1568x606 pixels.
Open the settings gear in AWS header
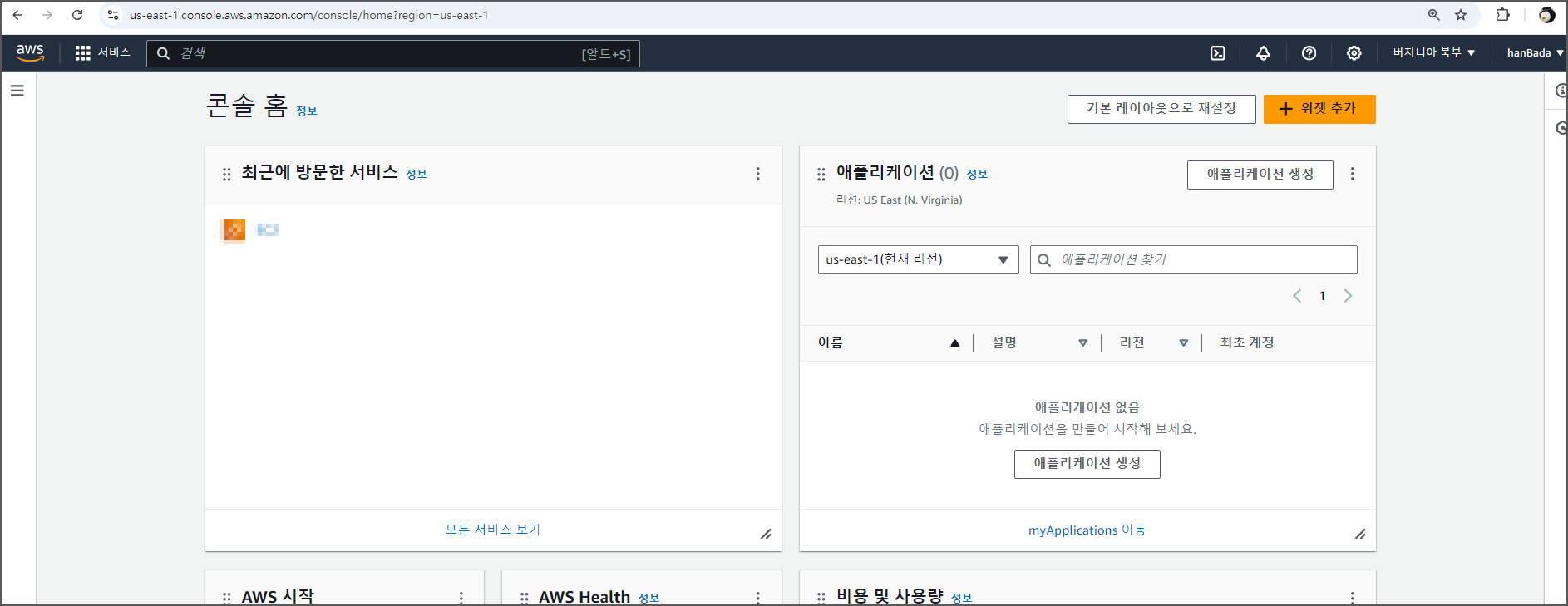click(1354, 53)
